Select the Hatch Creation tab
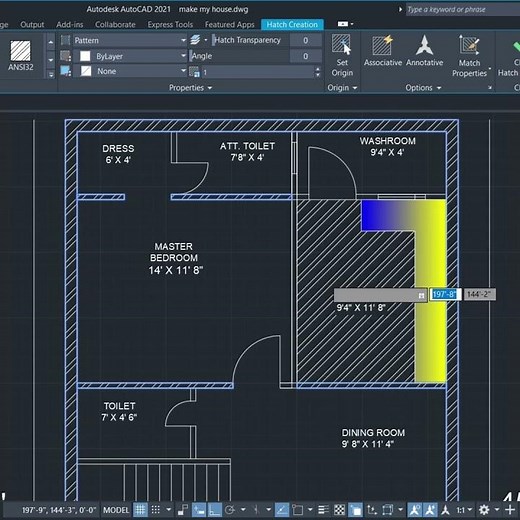 tap(292, 24)
